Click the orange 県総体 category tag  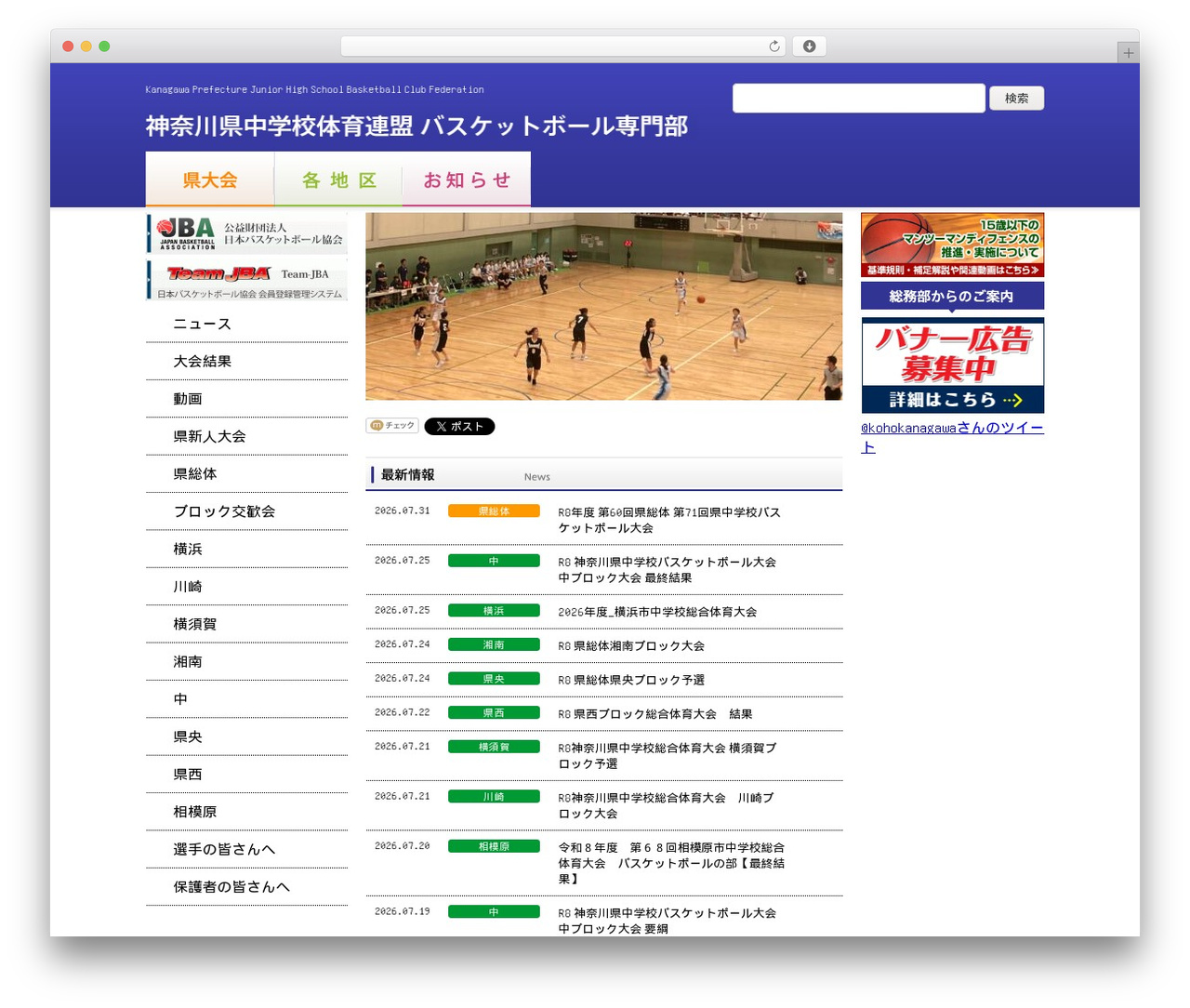[x=494, y=511]
